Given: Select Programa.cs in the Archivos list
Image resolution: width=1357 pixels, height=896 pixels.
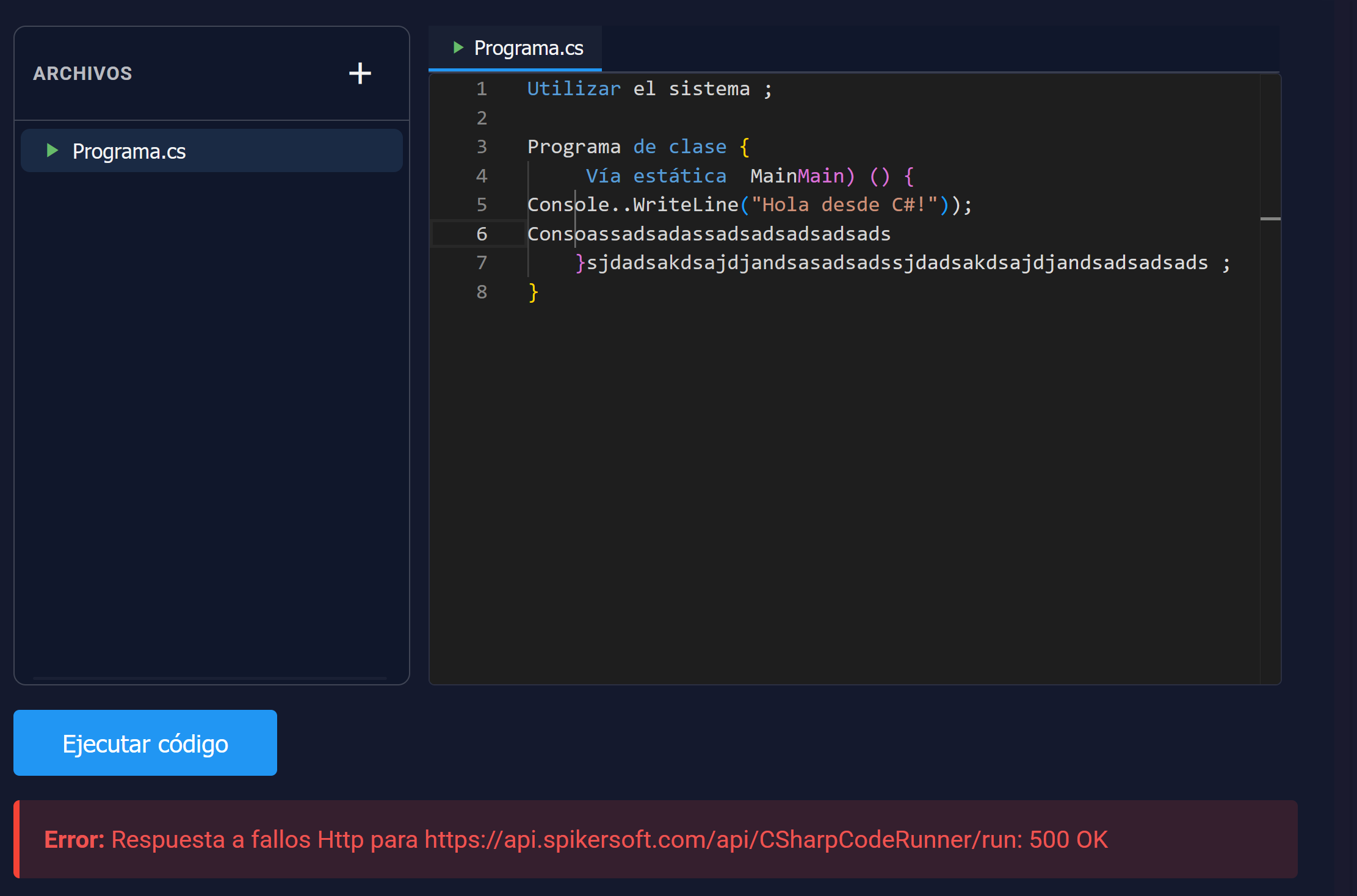Looking at the screenshot, I should click(x=212, y=151).
